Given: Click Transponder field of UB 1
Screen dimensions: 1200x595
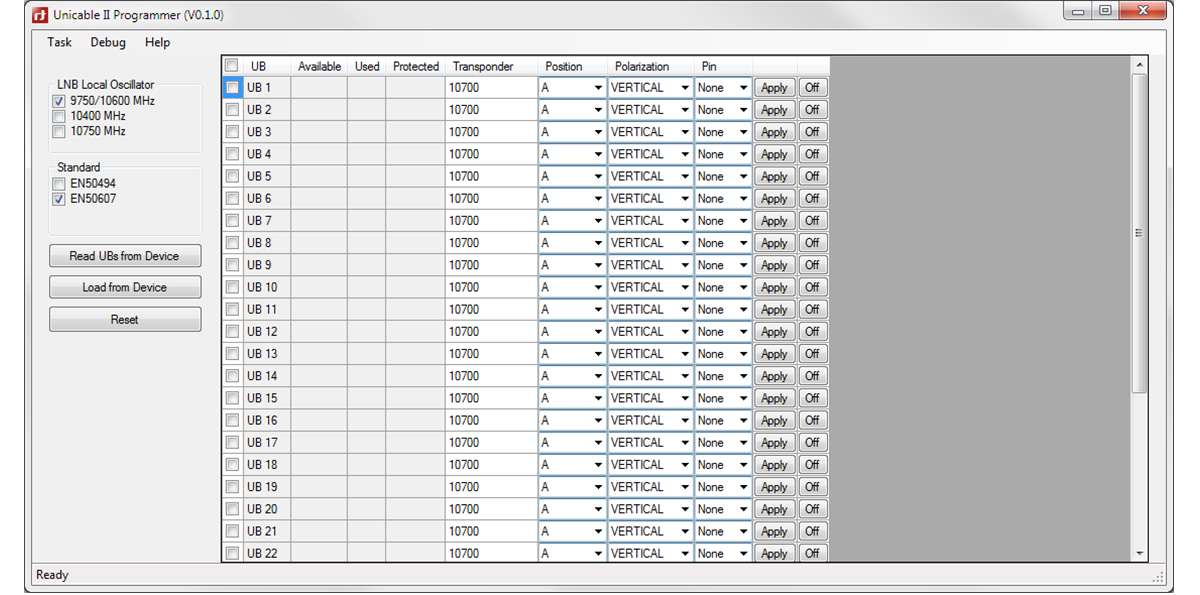Looking at the screenshot, I should (x=491, y=87).
